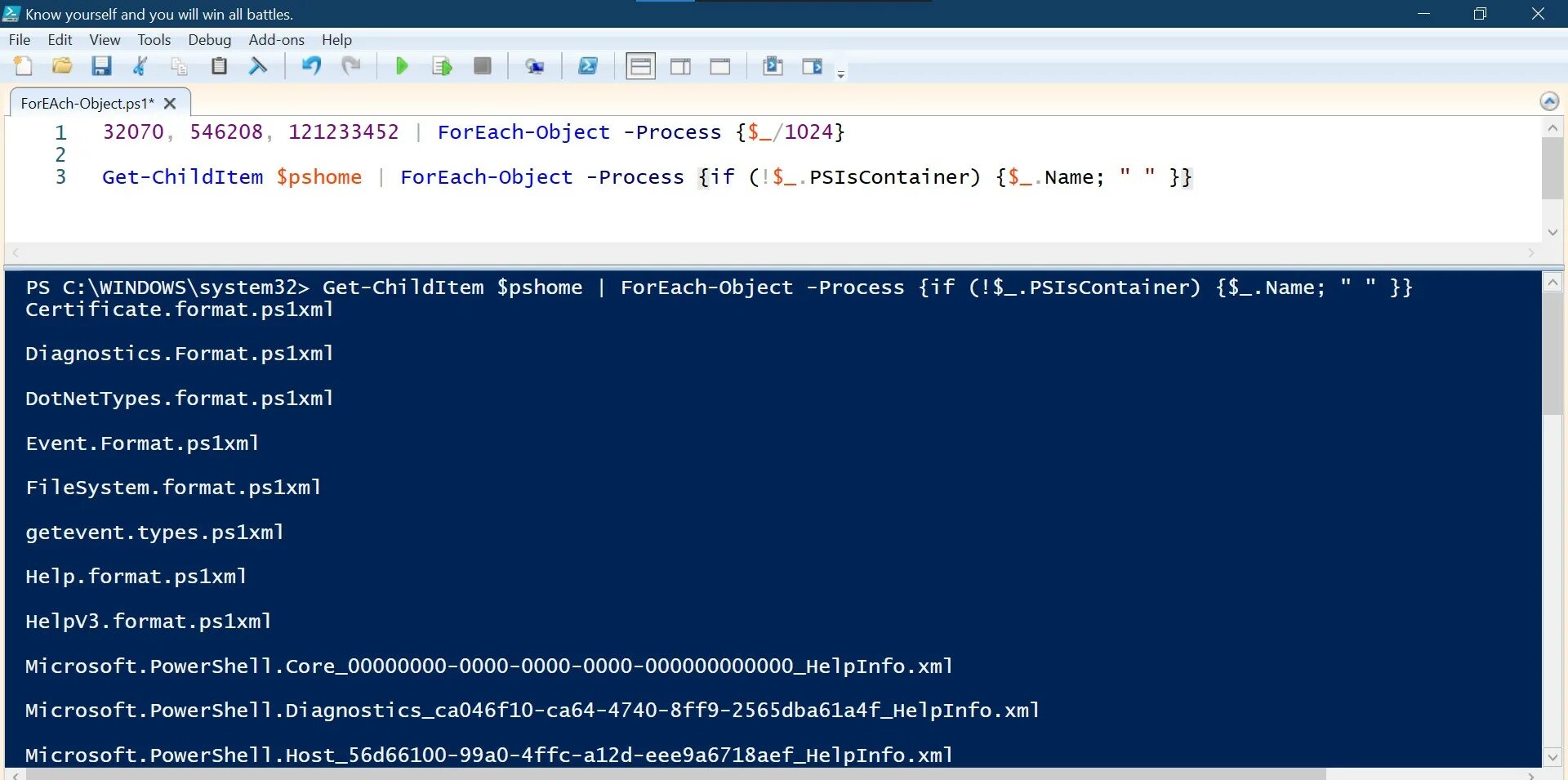Click FileSystem.format.ps1xml output line
Image resolution: width=1568 pixels, height=780 pixels.
[173, 488]
